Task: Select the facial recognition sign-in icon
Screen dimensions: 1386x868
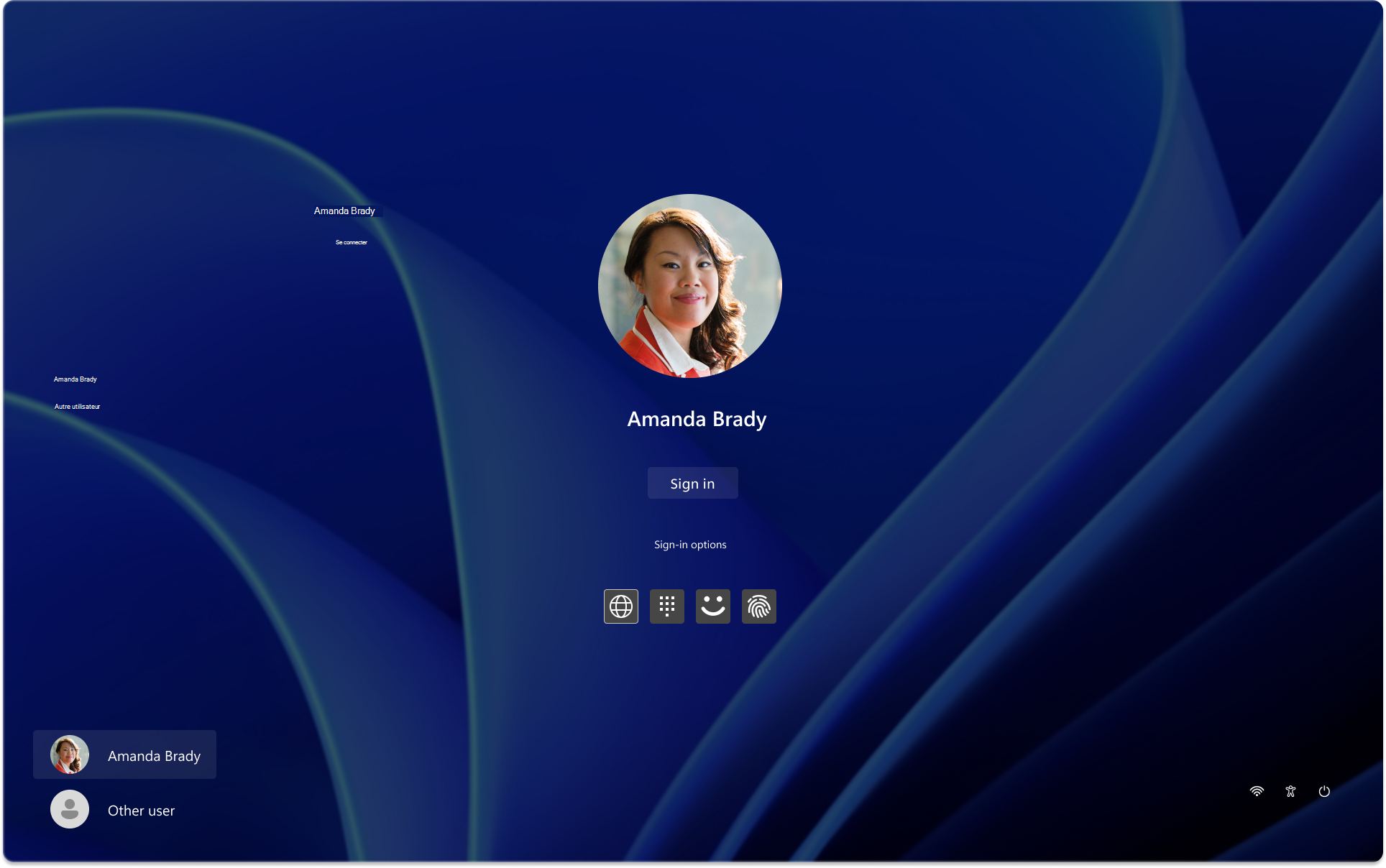Action: (713, 606)
